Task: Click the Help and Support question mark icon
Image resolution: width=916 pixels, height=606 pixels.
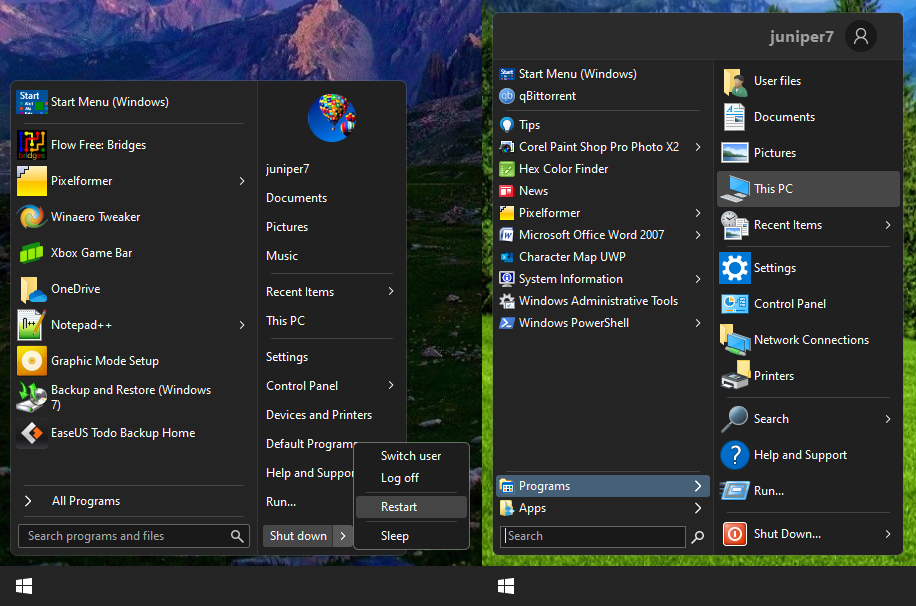Action: point(735,455)
